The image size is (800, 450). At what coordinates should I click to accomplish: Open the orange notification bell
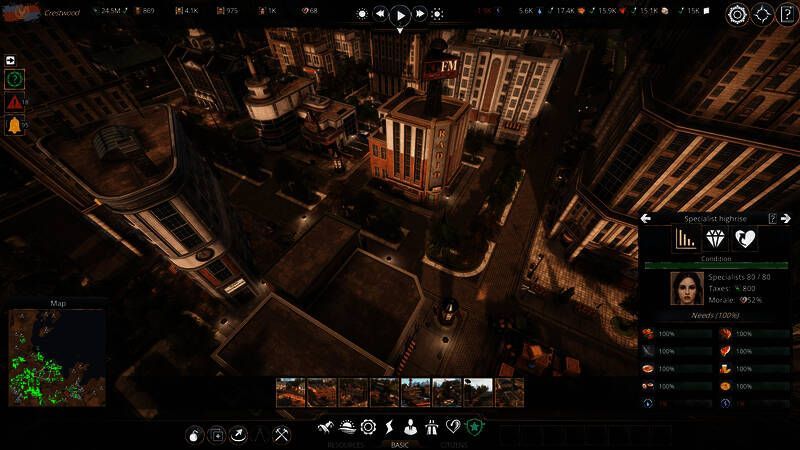[15, 125]
